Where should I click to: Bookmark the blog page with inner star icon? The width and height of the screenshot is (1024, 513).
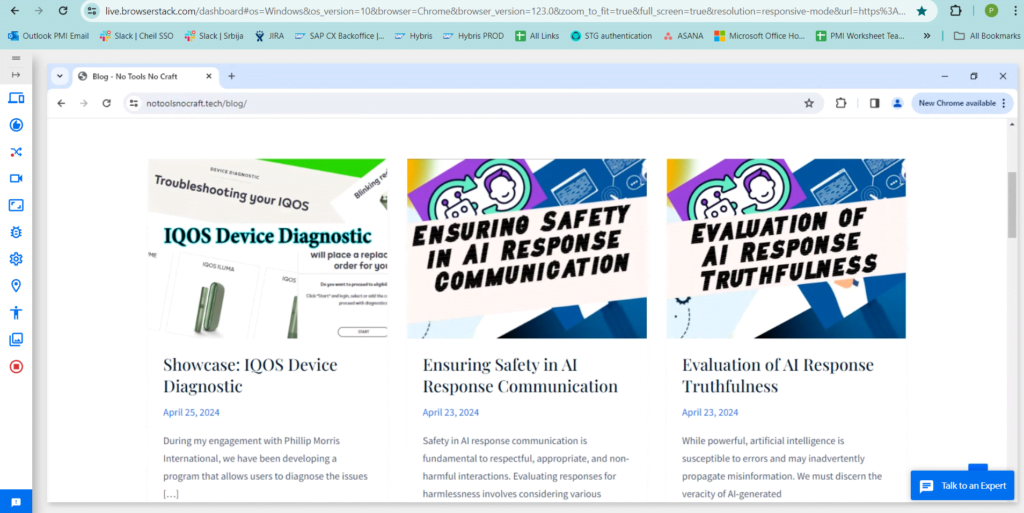coord(809,103)
